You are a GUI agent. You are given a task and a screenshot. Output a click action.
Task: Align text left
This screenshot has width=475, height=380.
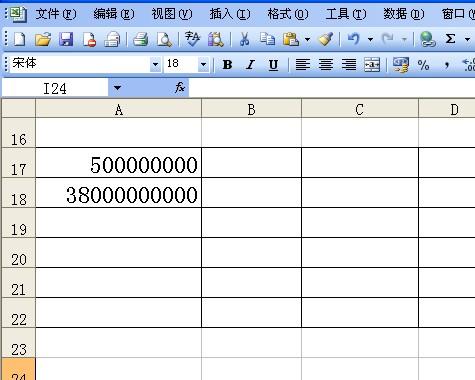(303, 64)
